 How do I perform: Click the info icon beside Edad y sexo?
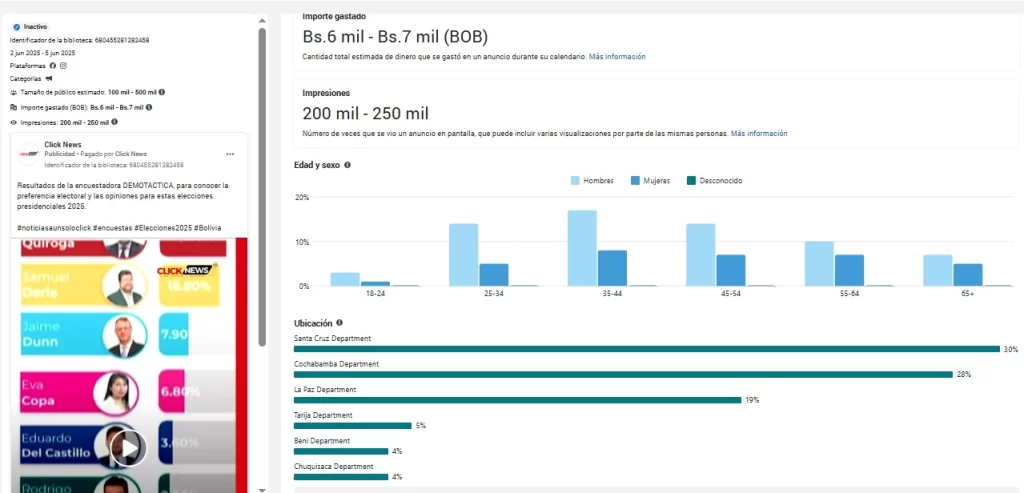point(347,165)
